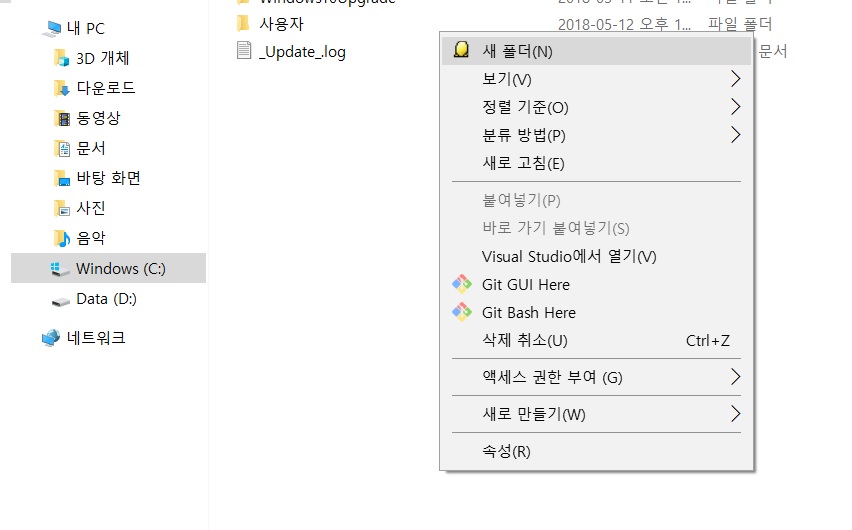Expand arrow next to 액세스 권한 부여
The image size is (852, 530).
tap(735, 376)
